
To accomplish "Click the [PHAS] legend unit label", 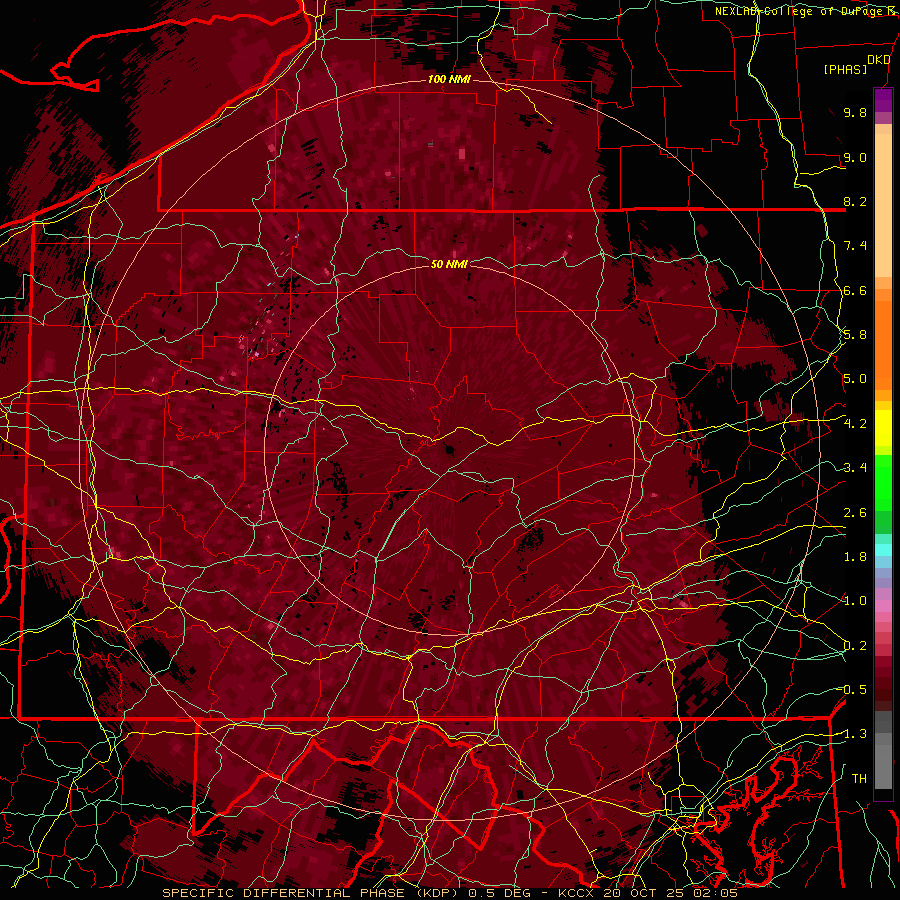I will pyautogui.click(x=845, y=70).
